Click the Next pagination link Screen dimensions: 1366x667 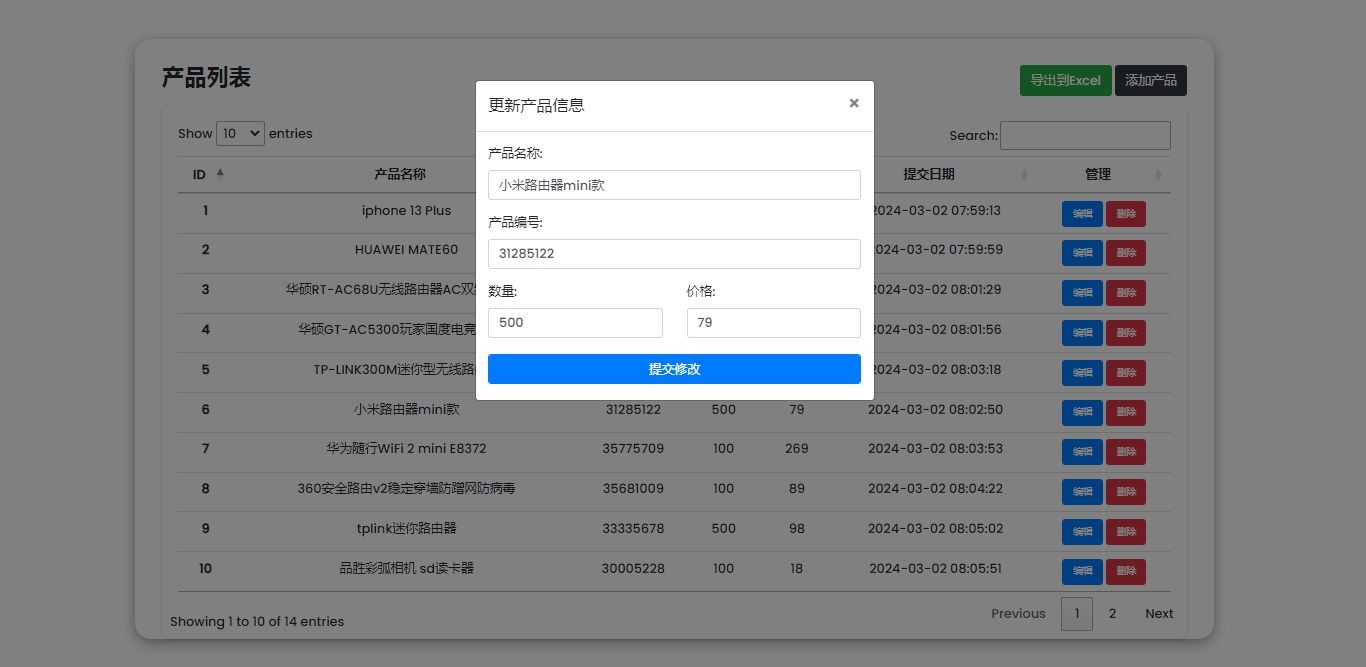1159,614
